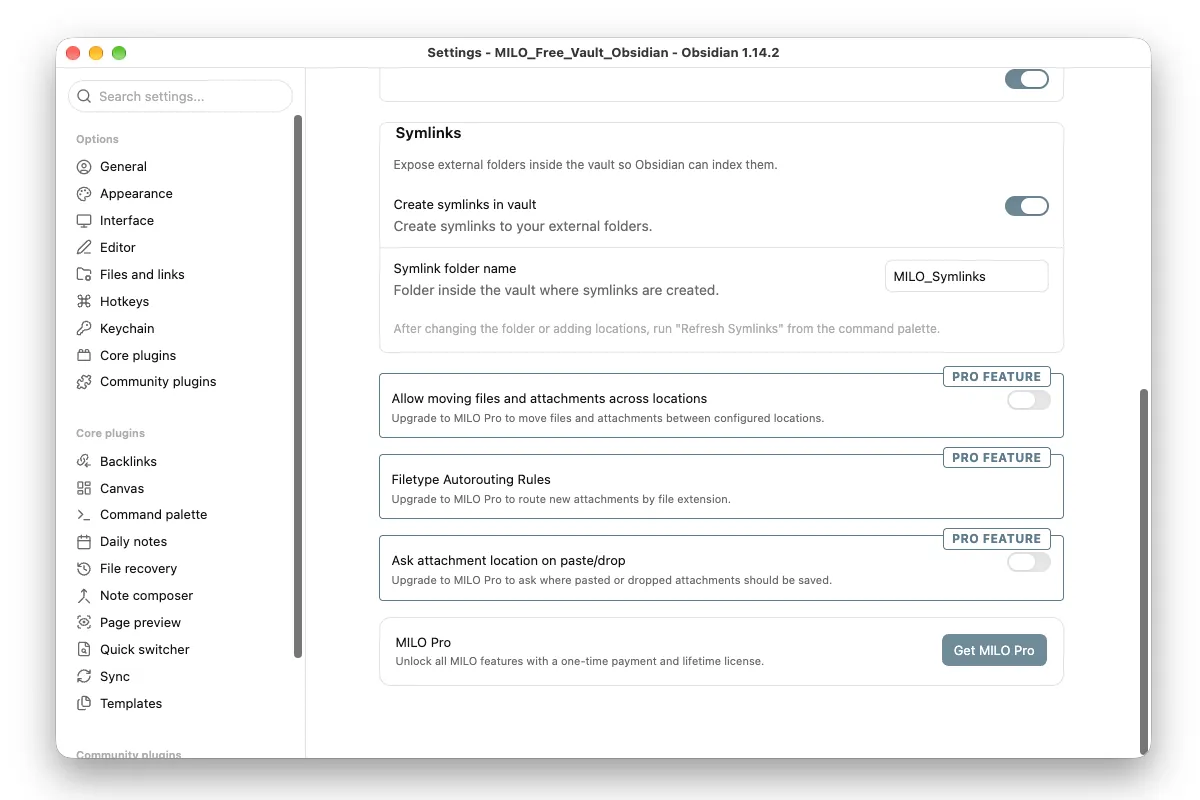This screenshot has height=800, width=1200.
Task: Click the Refresh Symlinks hint text
Action: coord(667,329)
